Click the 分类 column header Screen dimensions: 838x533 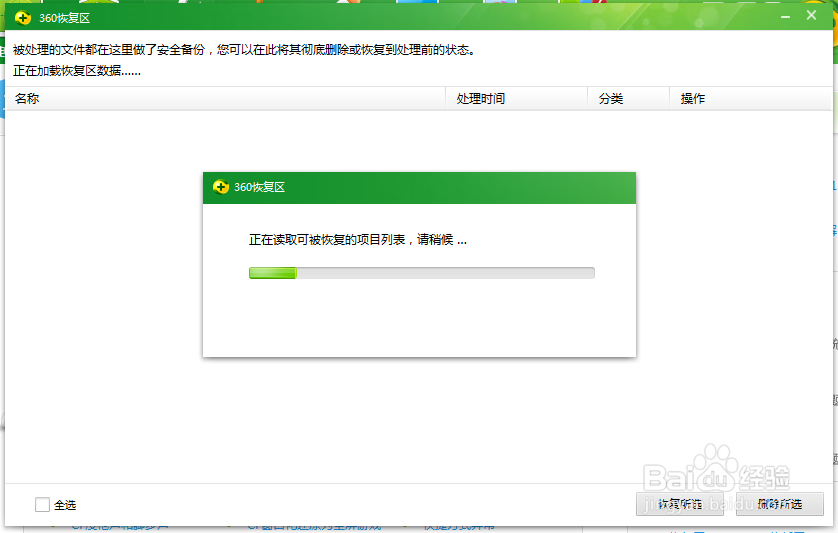(628, 98)
